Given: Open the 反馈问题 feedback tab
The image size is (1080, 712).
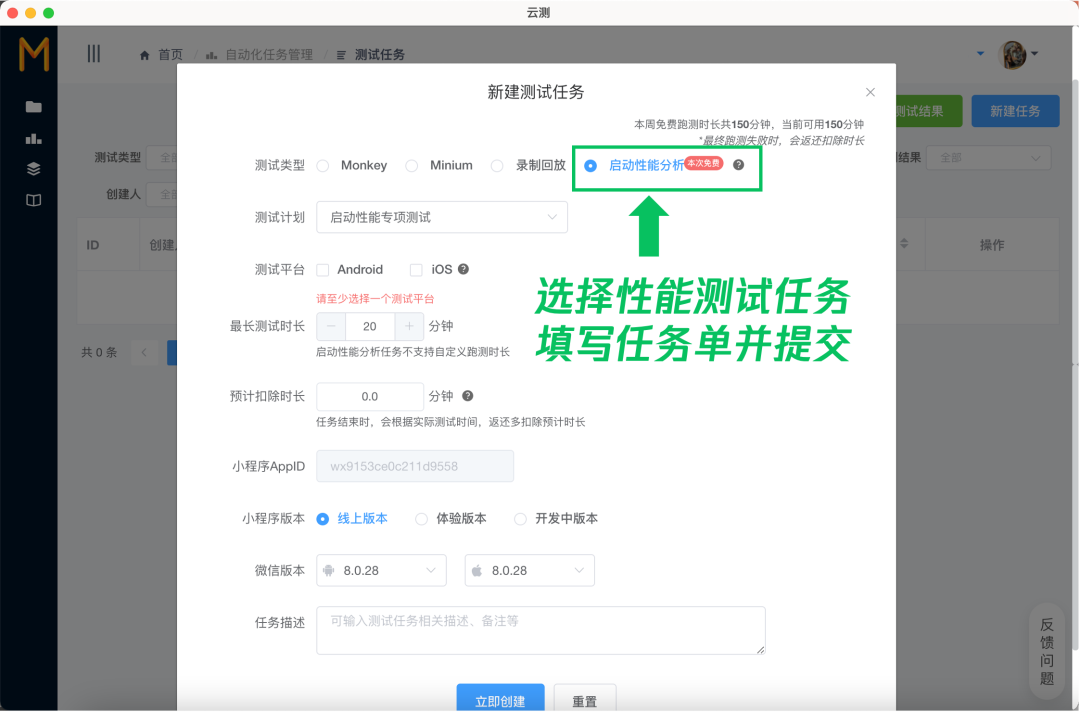Looking at the screenshot, I should [x=1047, y=651].
